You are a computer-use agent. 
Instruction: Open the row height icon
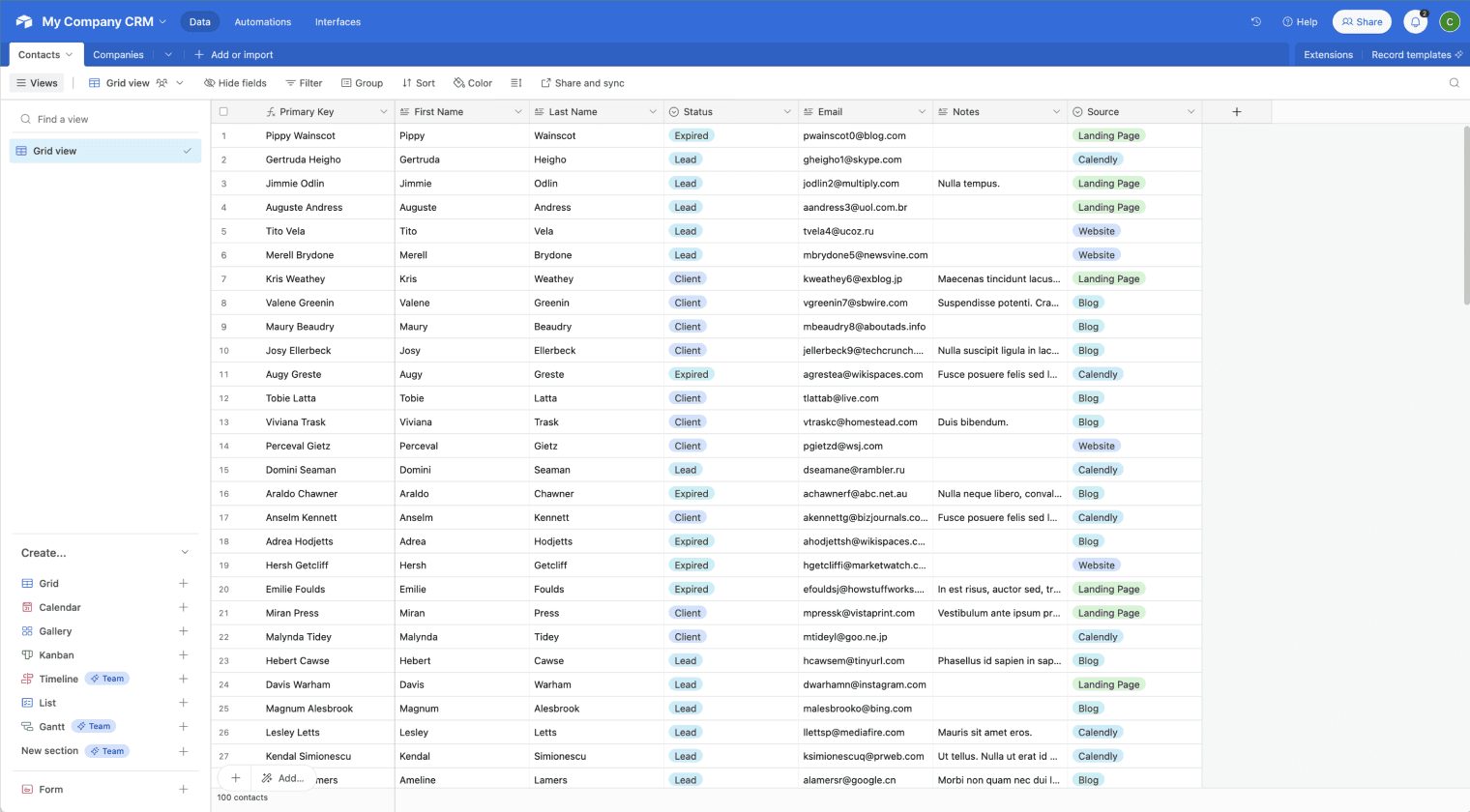click(516, 83)
